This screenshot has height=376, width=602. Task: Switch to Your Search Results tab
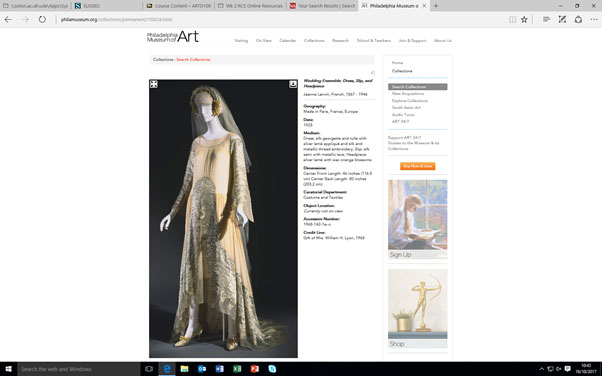click(322, 6)
